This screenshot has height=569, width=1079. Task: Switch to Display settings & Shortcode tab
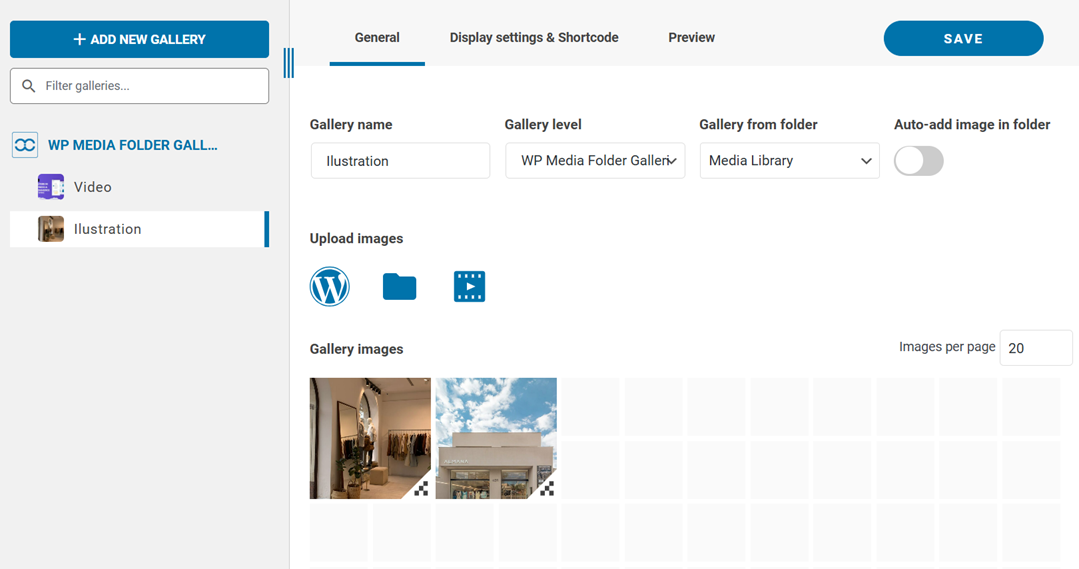[534, 38]
